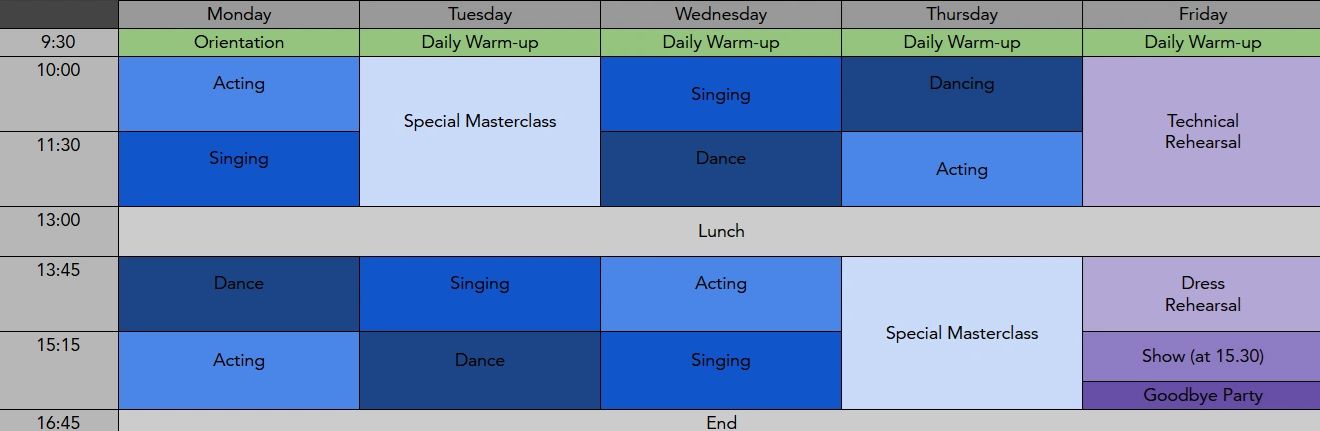Click Tuesday's 15:15 Dance session
1320x431 pixels.
coord(480,370)
